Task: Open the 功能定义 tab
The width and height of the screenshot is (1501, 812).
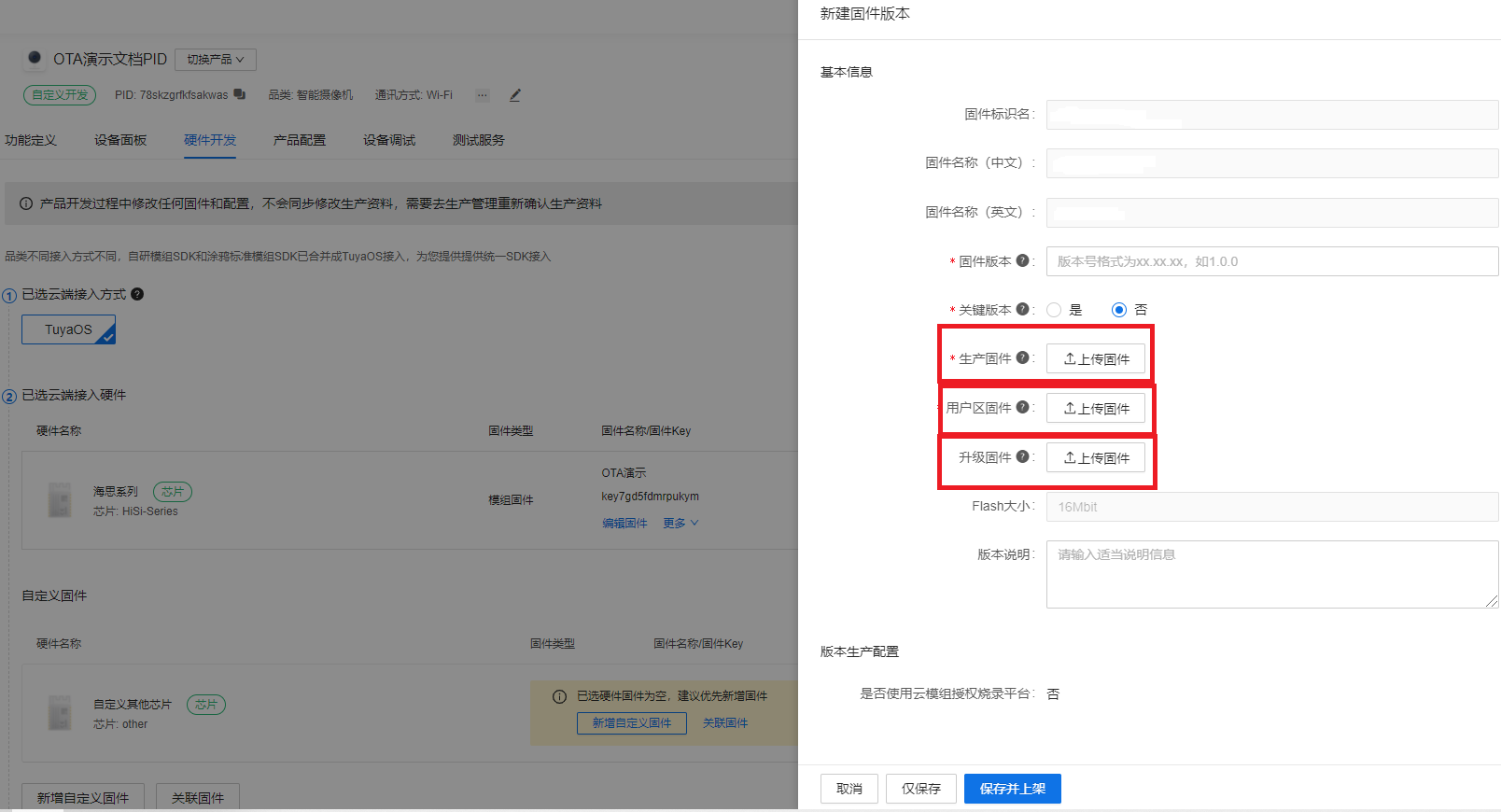Action: pyautogui.click(x=31, y=140)
